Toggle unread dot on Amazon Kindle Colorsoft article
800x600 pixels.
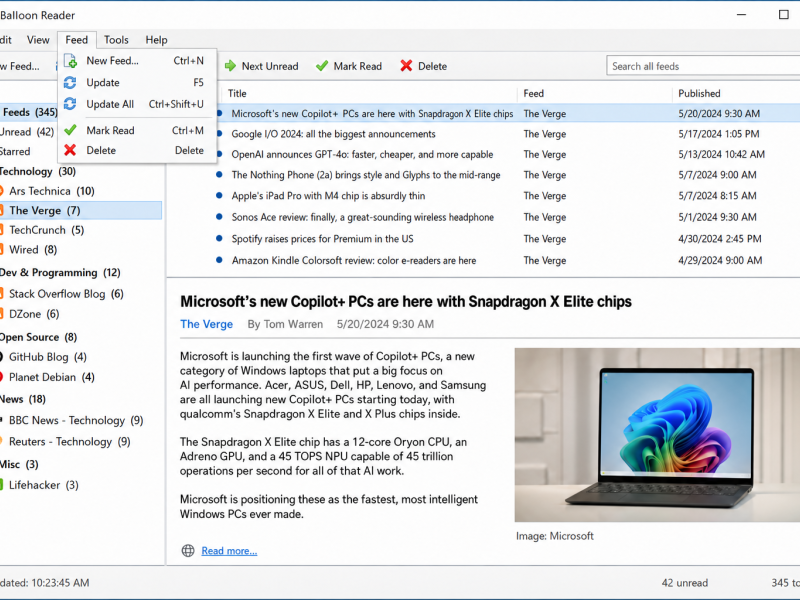pyautogui.click(x=219, y=260)
